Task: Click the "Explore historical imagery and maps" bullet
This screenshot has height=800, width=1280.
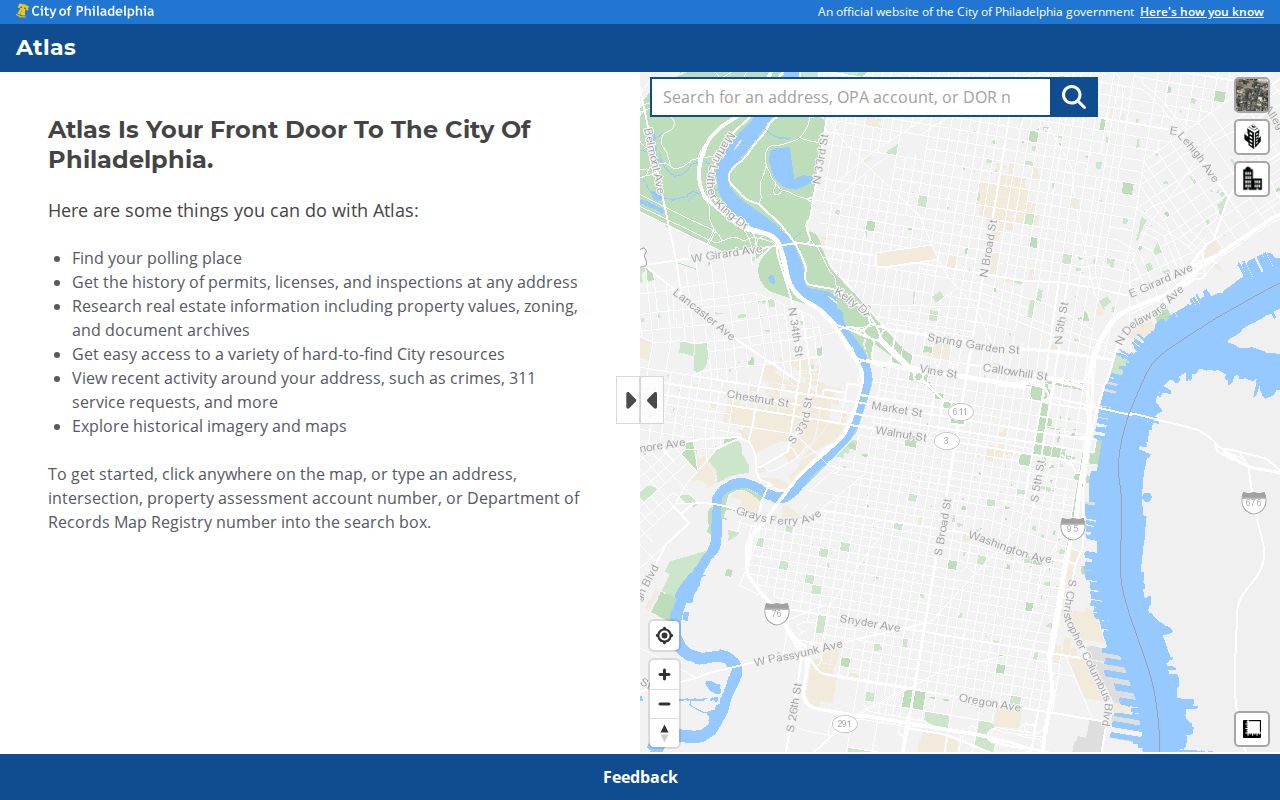Action: tap(209, 426)
